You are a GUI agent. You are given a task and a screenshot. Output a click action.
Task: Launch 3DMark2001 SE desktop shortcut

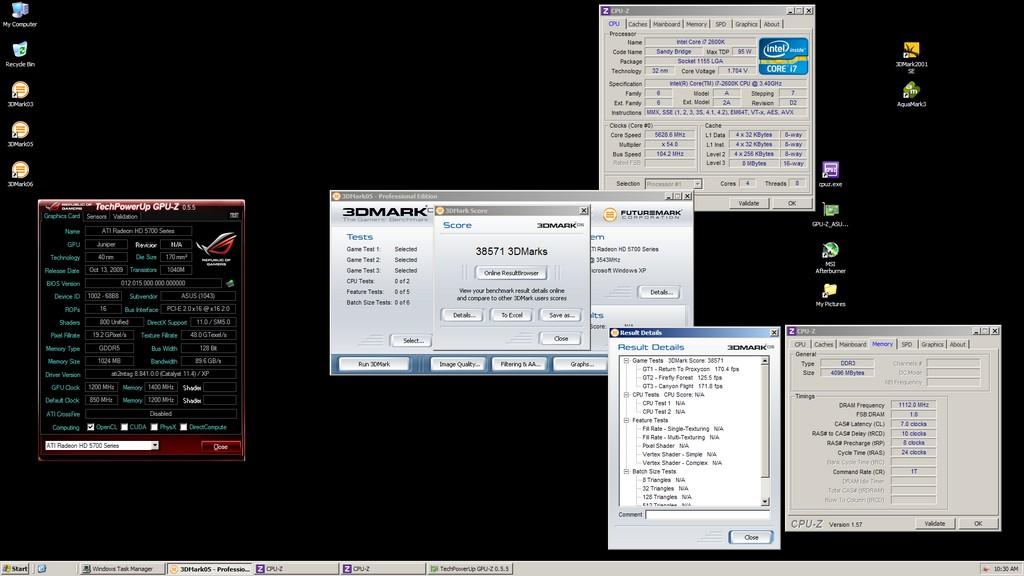911,57
